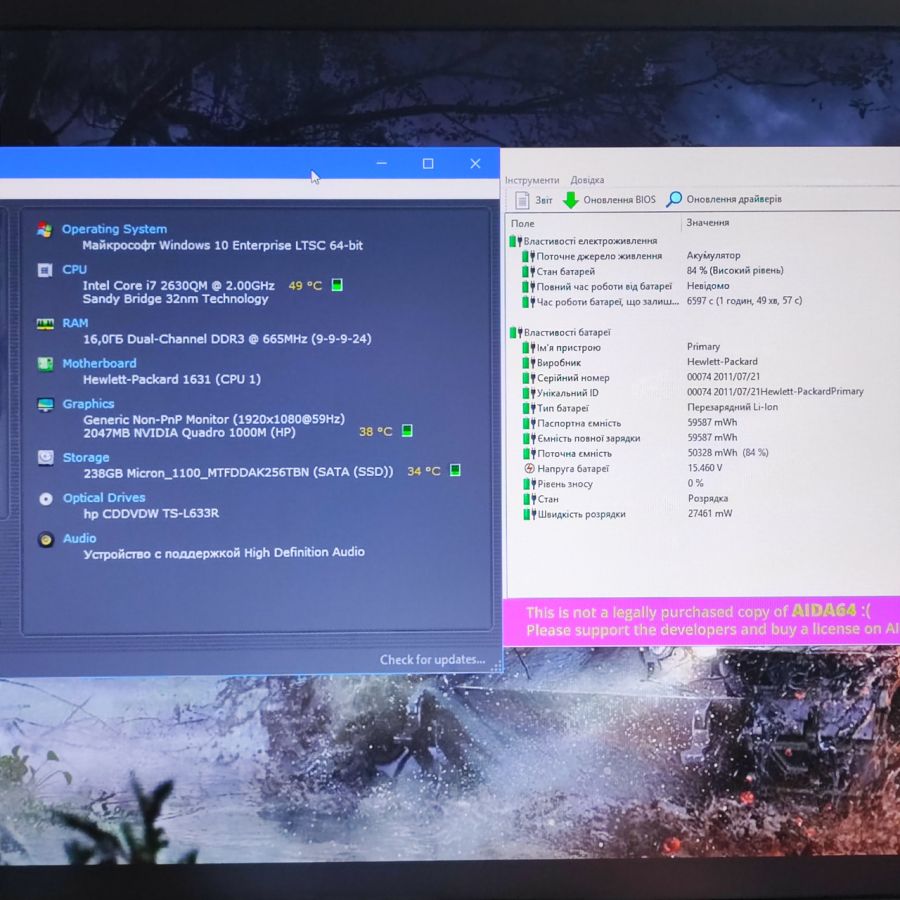This screenshot has height=900, width=900.
Task: Click the RAM module icon
Action: [x=45, y=324]
